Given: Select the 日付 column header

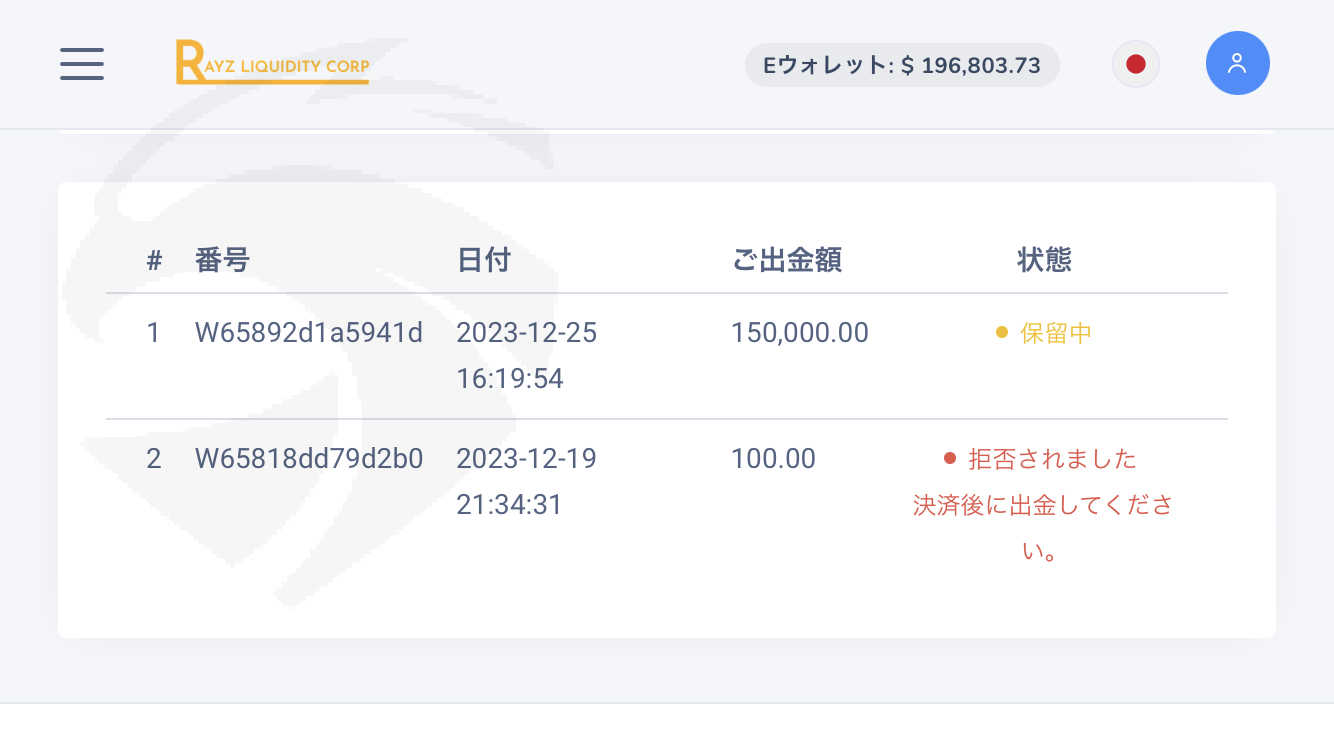Looking at the screenshot, I should pos(484,260).
